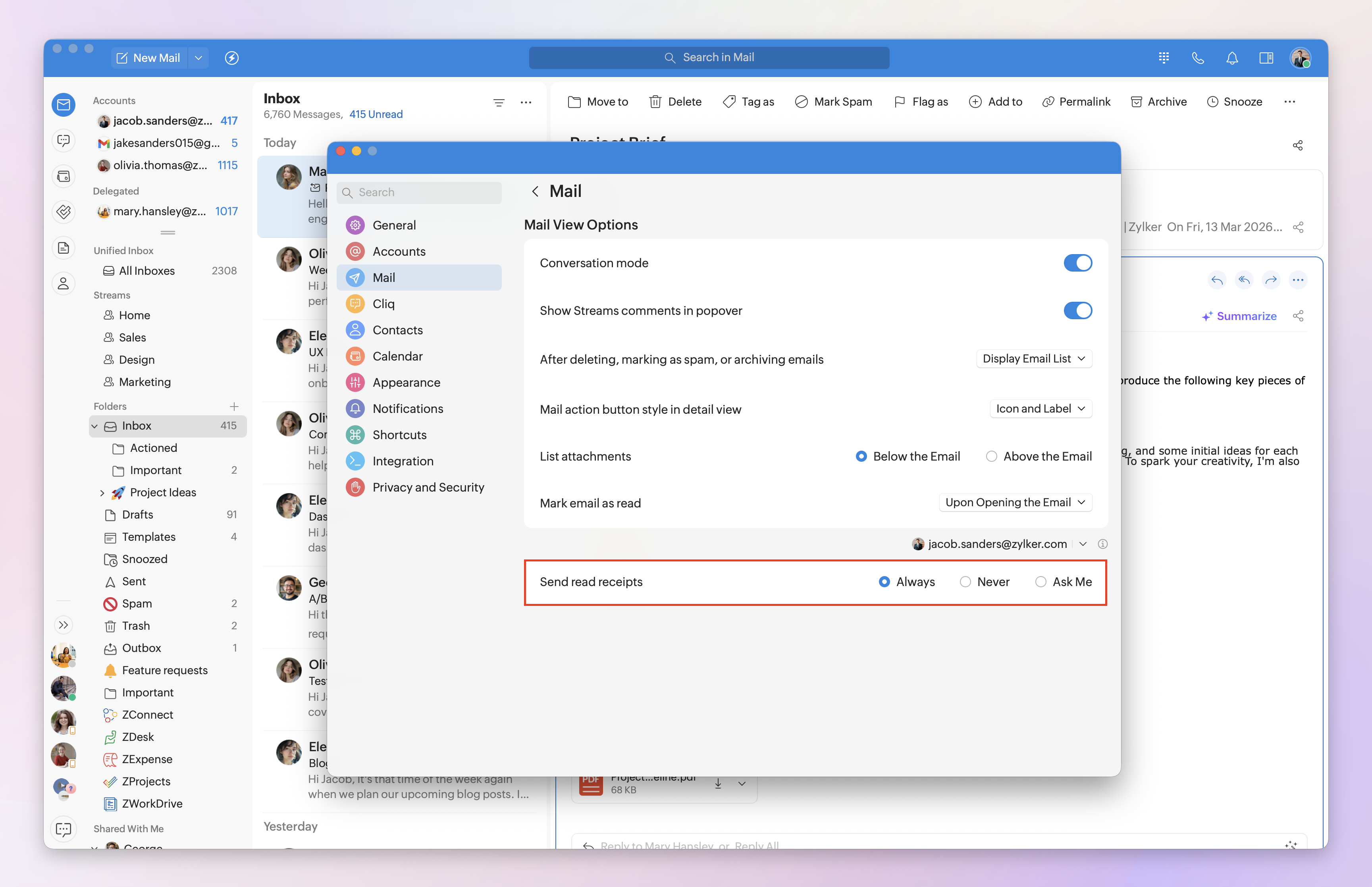Viewport: 1372px width, 887px height.
Task: Click the info icon beside account email
Action: 1102,544
